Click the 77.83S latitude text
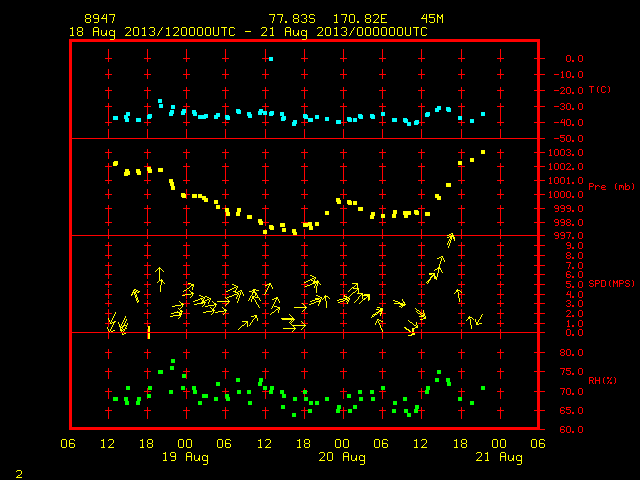Viewport: 640px width, 480px height. [x=292, y=19]
